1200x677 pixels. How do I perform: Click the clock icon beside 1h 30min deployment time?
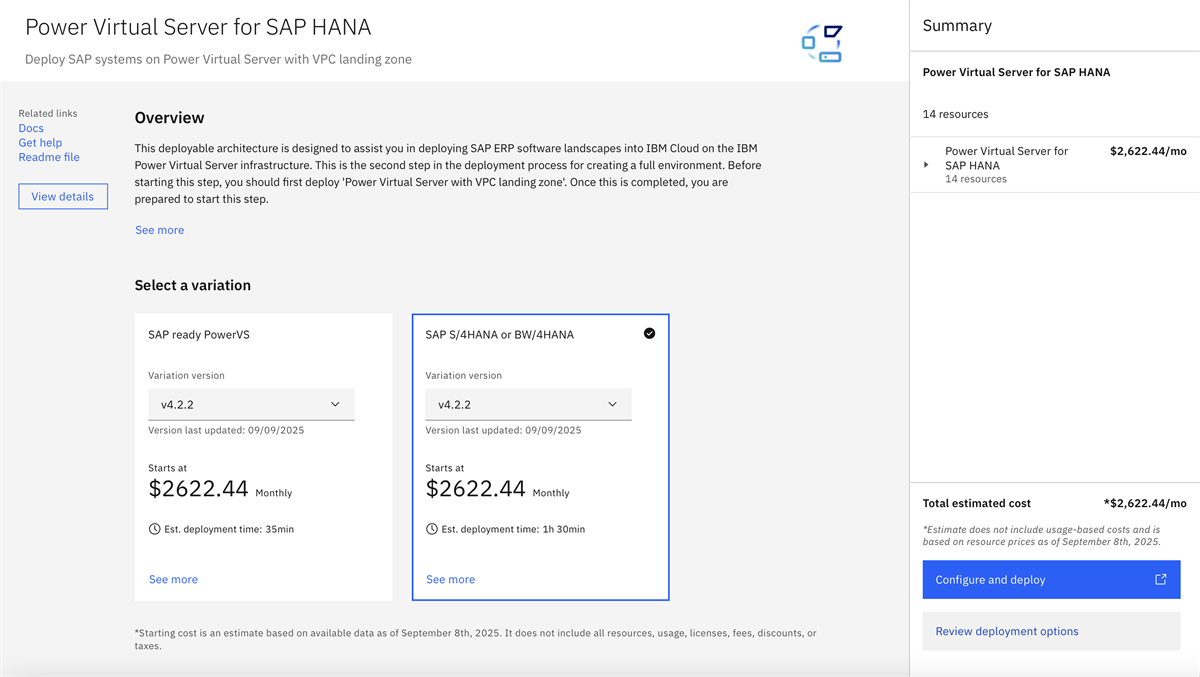coord(432,529)
